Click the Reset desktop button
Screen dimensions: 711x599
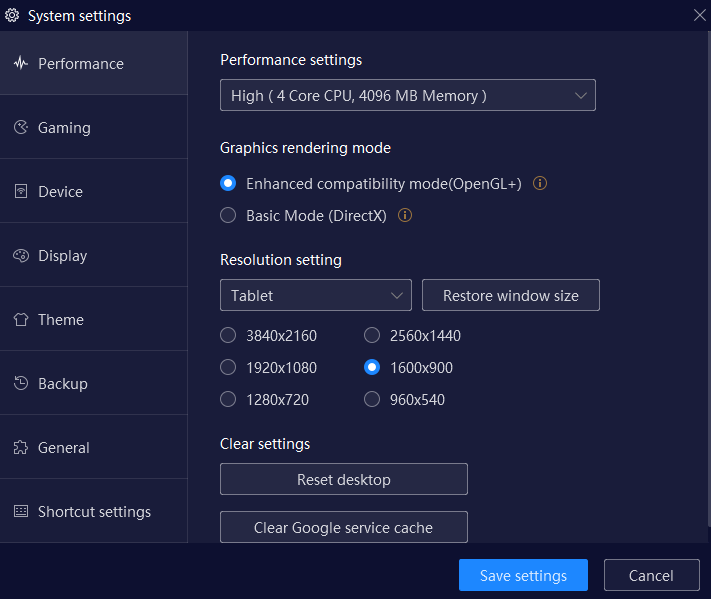(344, 479)
